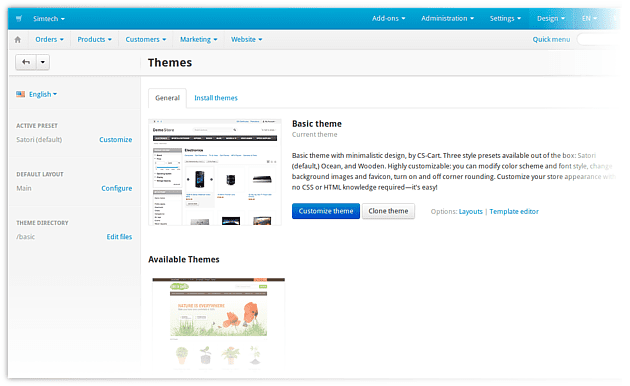Screen dimensions: 630x386
Task: Open the Simtech store dropdown
Action: [49, 18]
